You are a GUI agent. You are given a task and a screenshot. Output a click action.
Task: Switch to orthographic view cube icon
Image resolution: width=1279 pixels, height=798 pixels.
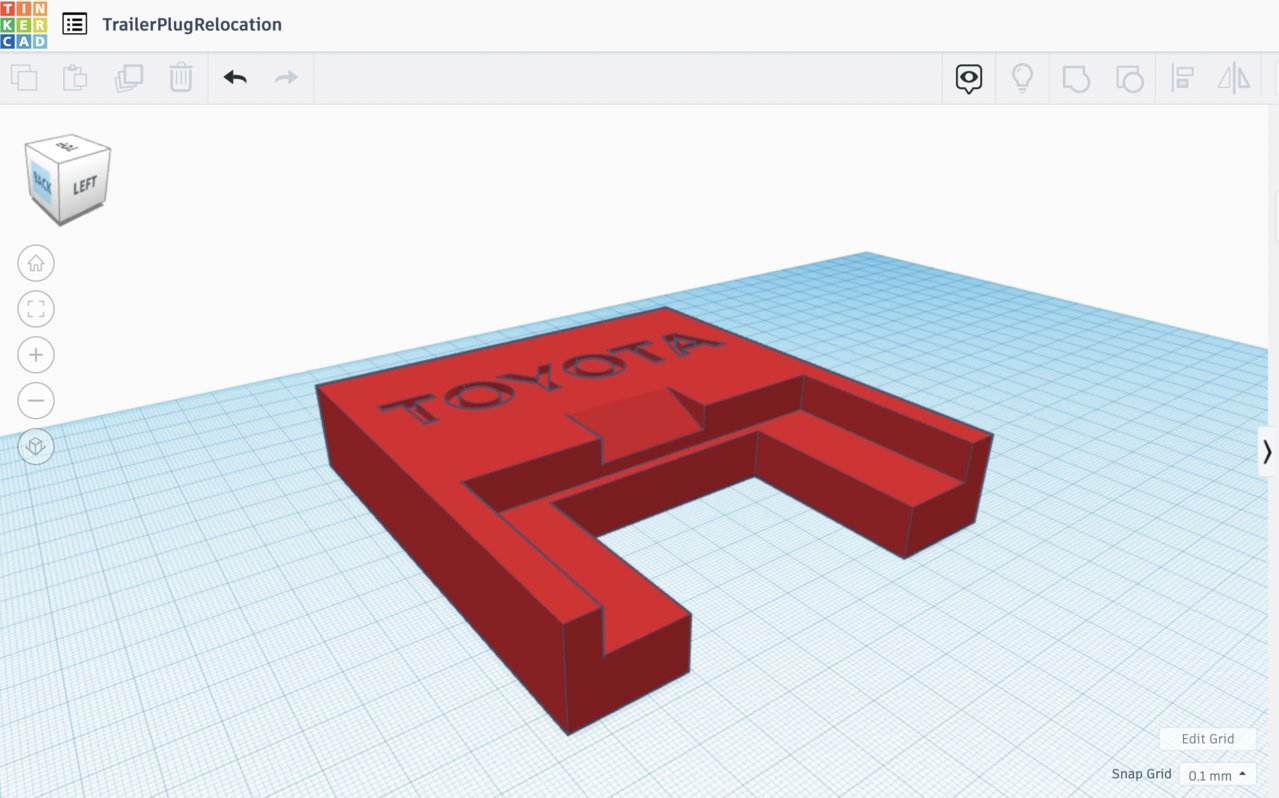coord(36,447)
